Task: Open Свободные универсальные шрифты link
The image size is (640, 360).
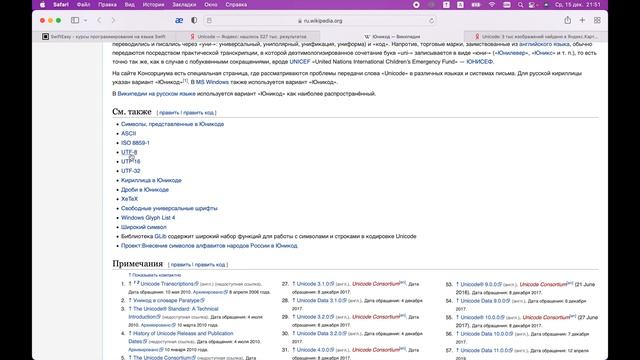Action: [169, 208]
